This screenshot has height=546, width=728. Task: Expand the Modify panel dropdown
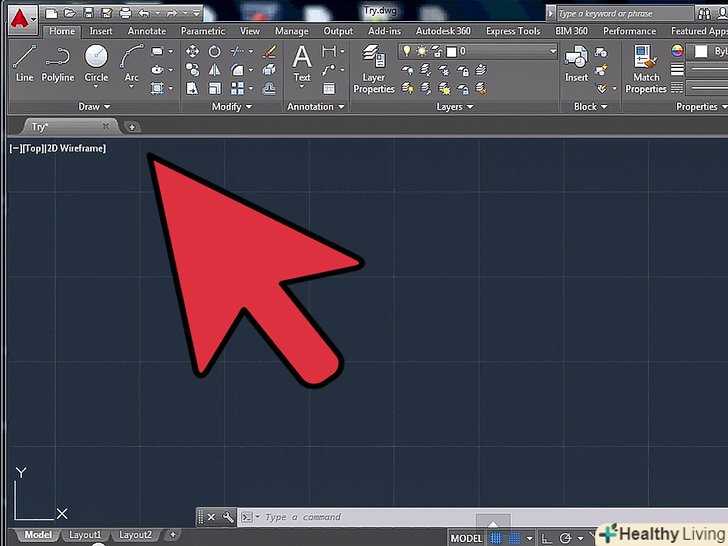[x=232, y=107]
